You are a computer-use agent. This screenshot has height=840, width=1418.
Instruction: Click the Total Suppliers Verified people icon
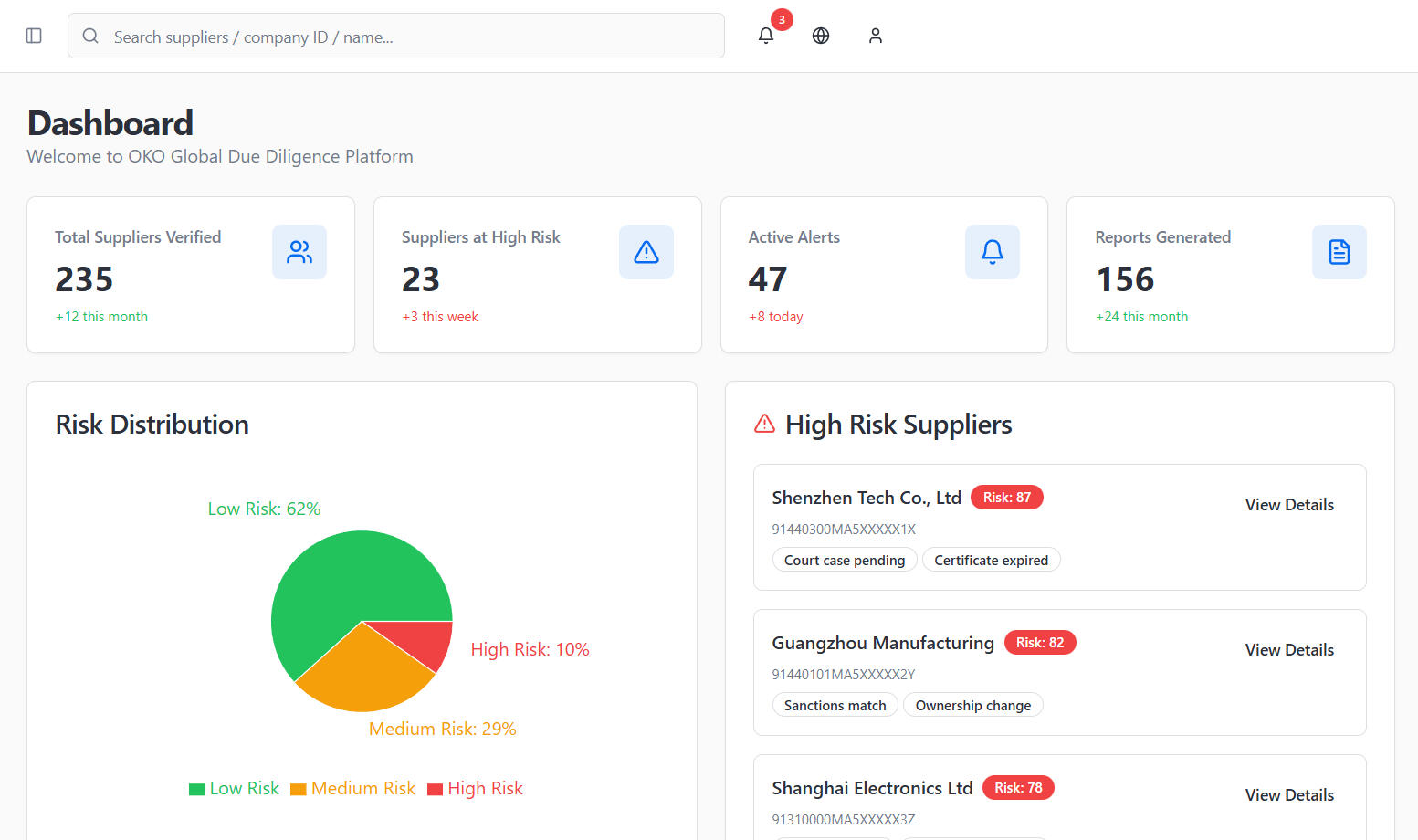(x=299, y=252)
